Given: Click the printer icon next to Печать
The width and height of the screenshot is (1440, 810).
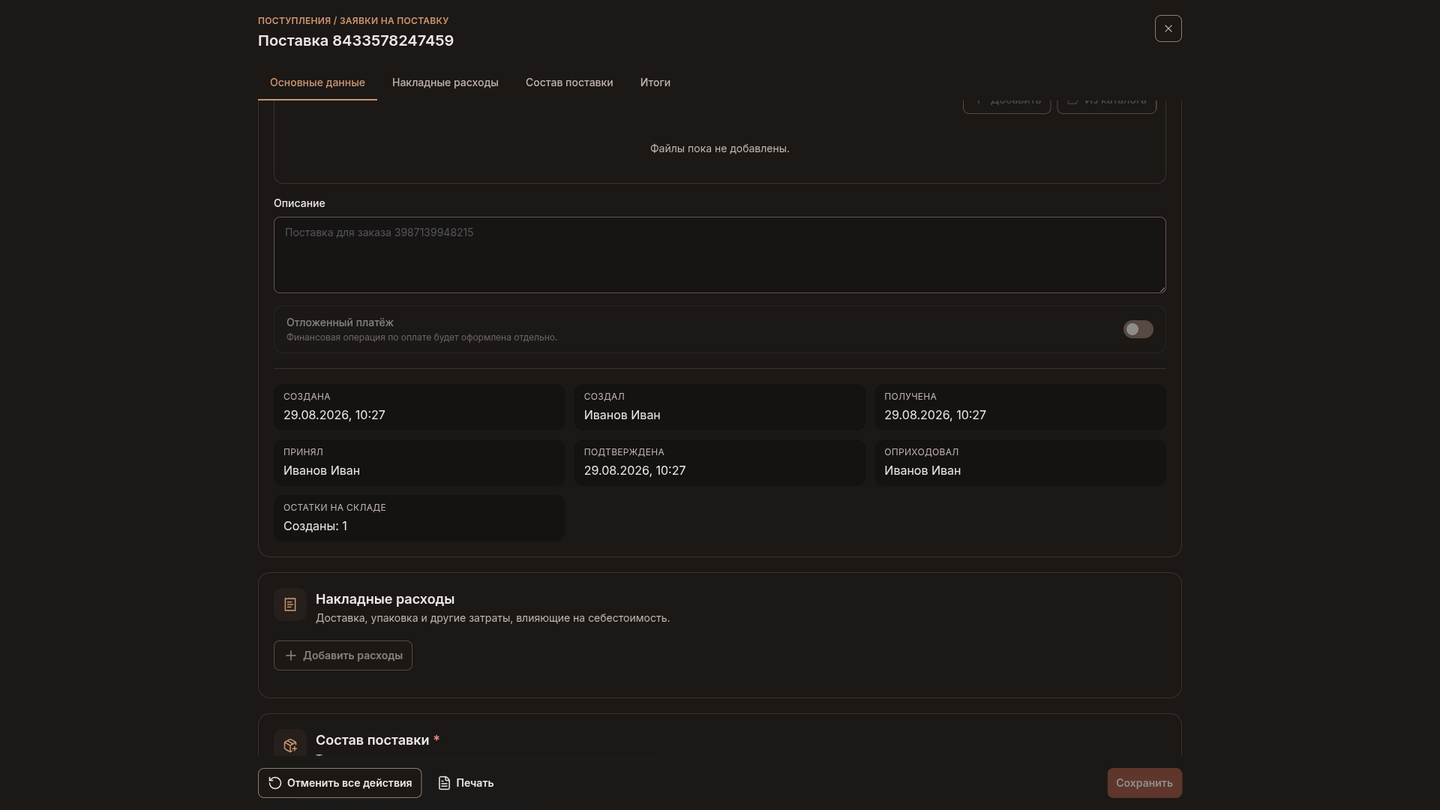Looking at the screenshot, I should point(444,783).
